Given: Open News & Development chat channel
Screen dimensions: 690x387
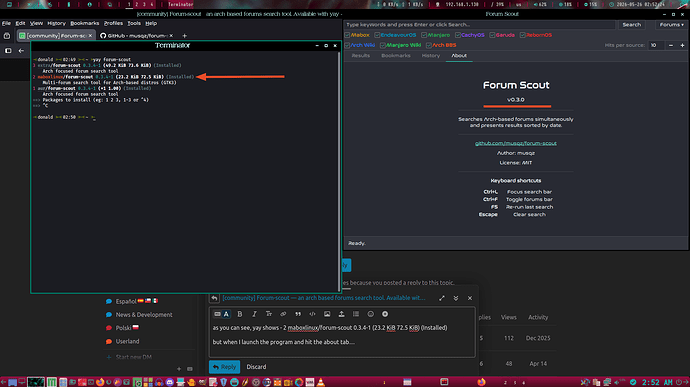Looking at the screenshot, I should pyautogui.click(x=139, y=315).
